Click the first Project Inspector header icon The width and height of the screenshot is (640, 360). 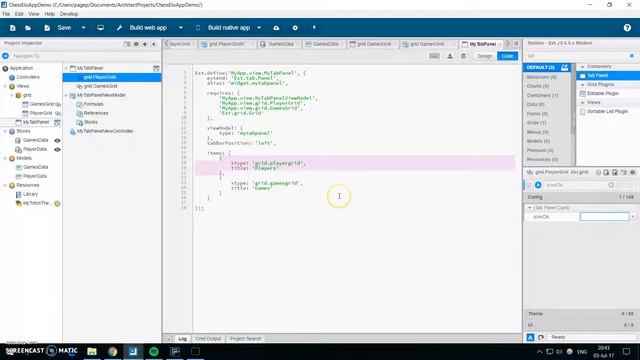[x=127, y=44]
